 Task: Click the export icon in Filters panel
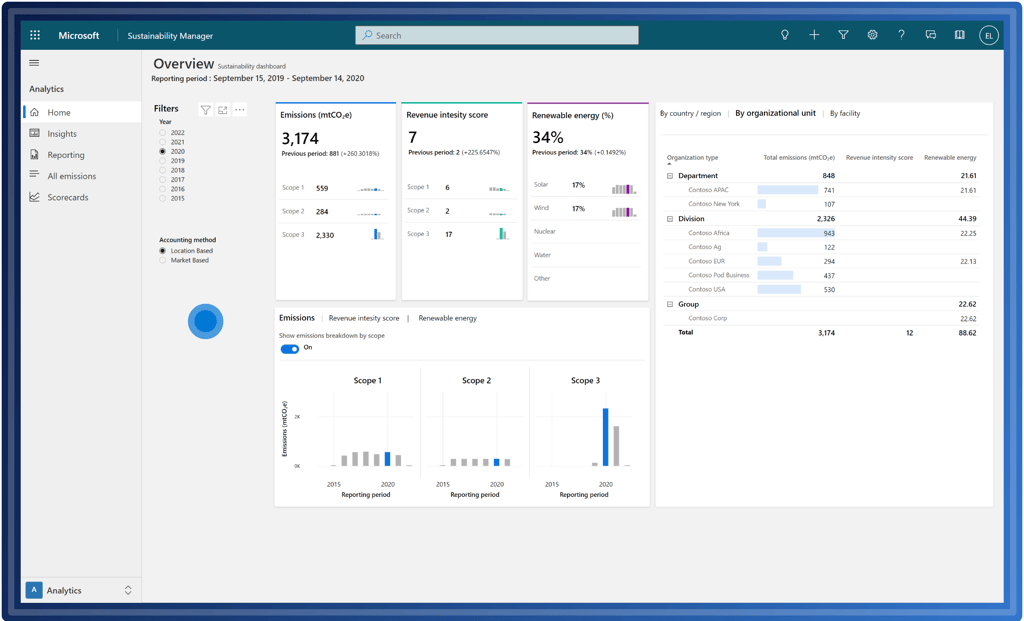tap(223, 110)
